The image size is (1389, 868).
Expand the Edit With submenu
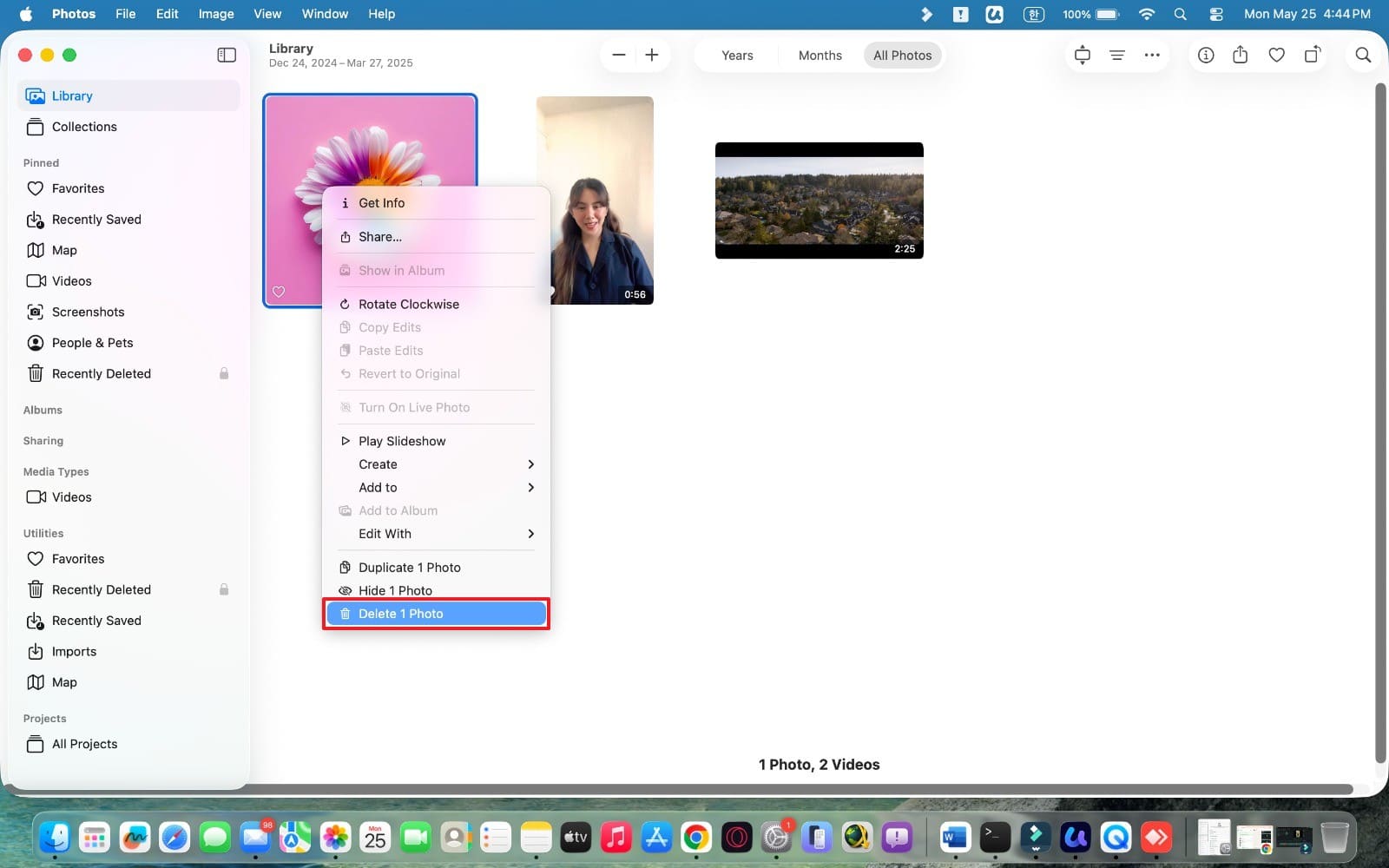(436, 534)
